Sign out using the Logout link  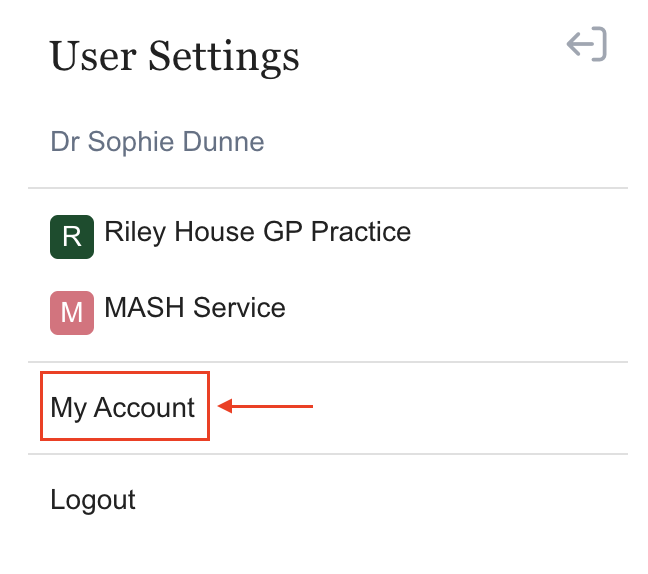click(x=93, y=499)
